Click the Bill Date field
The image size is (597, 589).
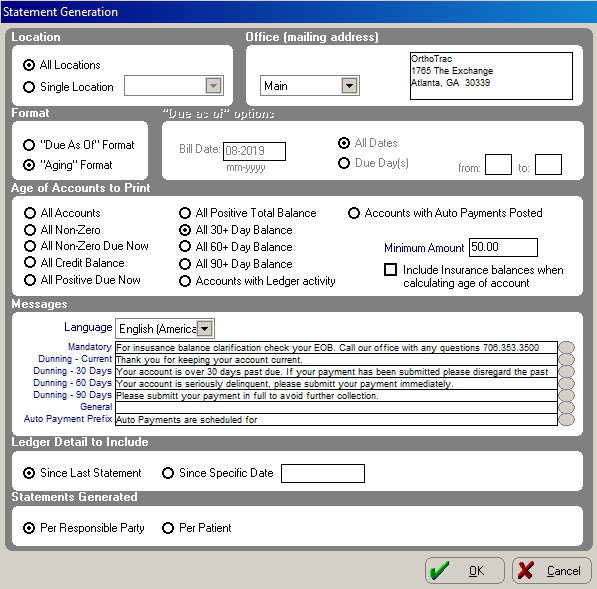pos(254,151)
